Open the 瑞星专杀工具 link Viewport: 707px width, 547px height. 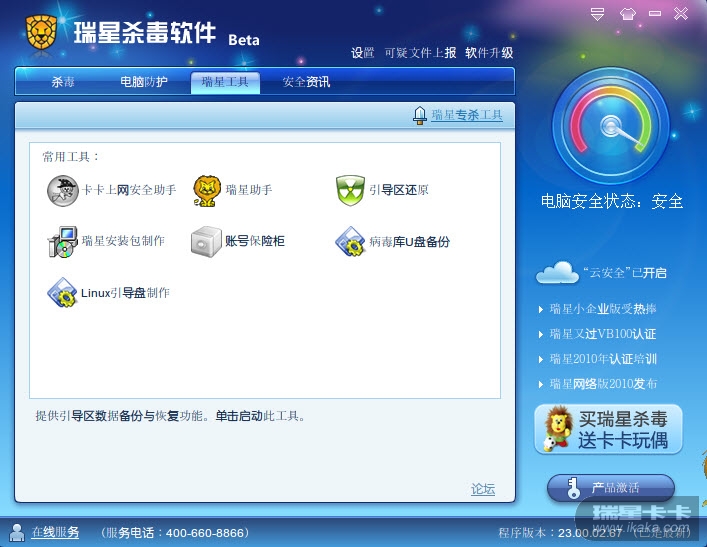(467, 115)
